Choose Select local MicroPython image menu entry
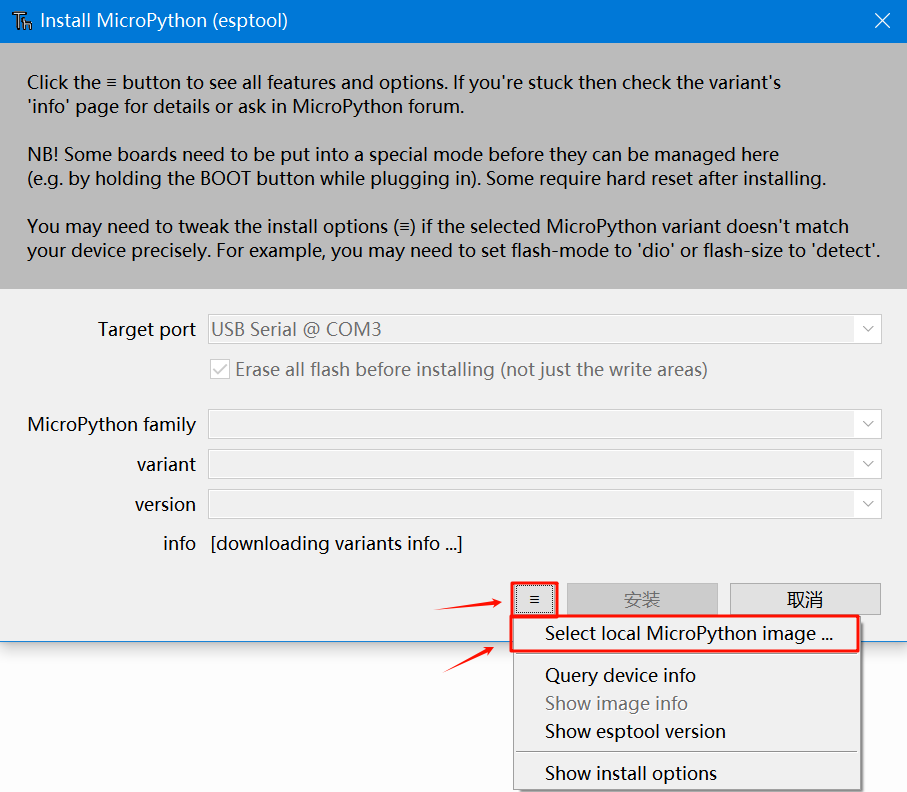This screenshot has width=907, height=792. click(x=686, y=634)
